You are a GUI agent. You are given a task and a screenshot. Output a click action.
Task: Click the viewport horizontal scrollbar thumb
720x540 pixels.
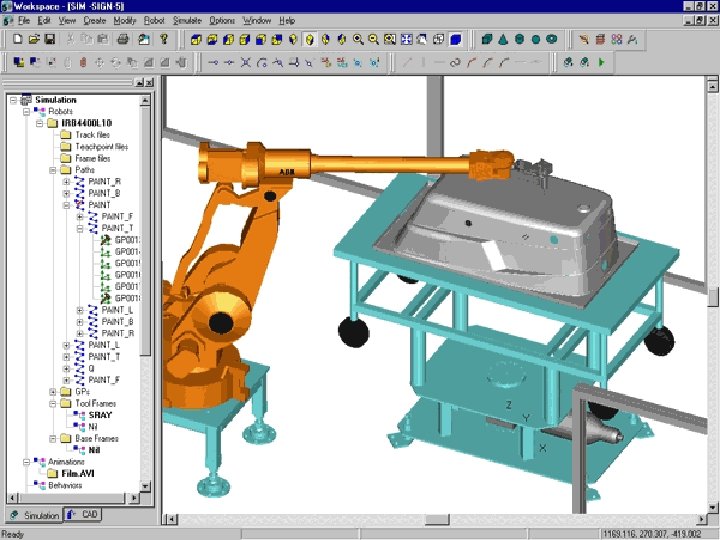click(x=437, y=519)
